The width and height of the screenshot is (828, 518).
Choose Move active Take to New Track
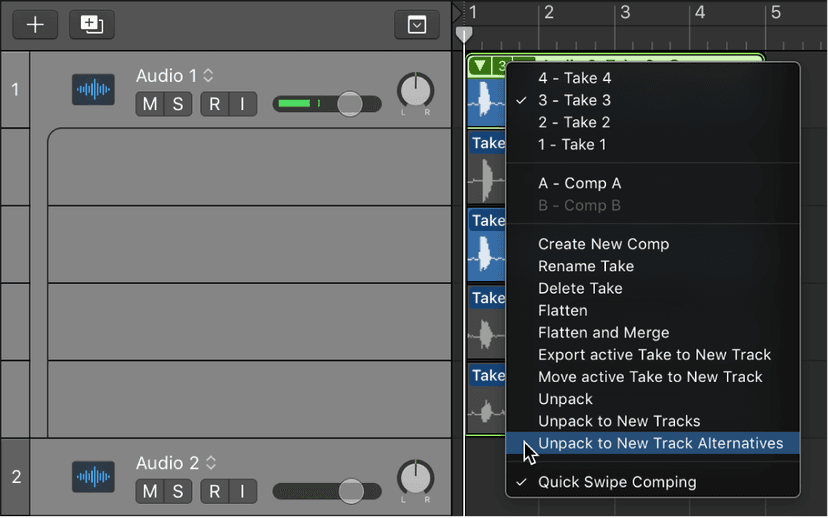[653, 377]
